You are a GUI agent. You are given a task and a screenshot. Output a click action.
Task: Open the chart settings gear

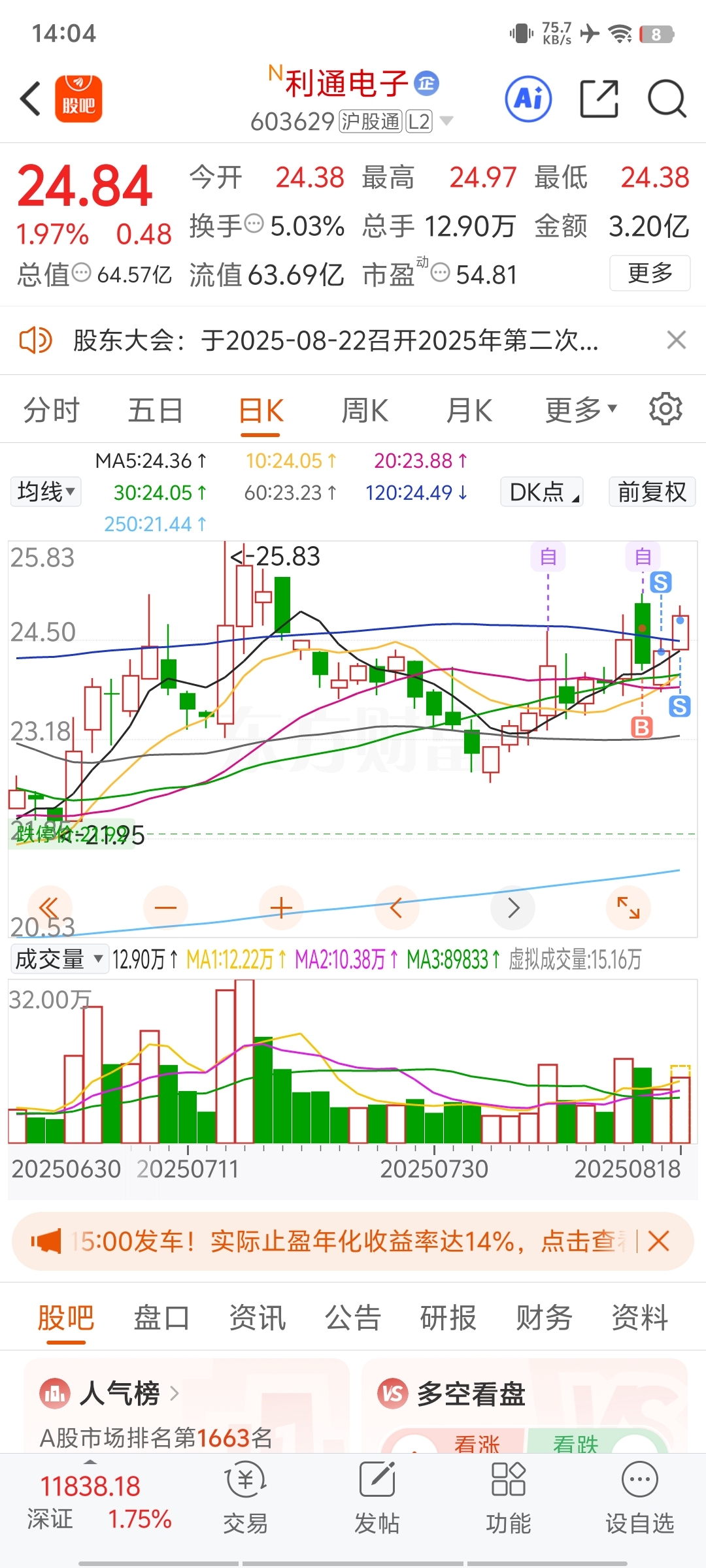665,410
